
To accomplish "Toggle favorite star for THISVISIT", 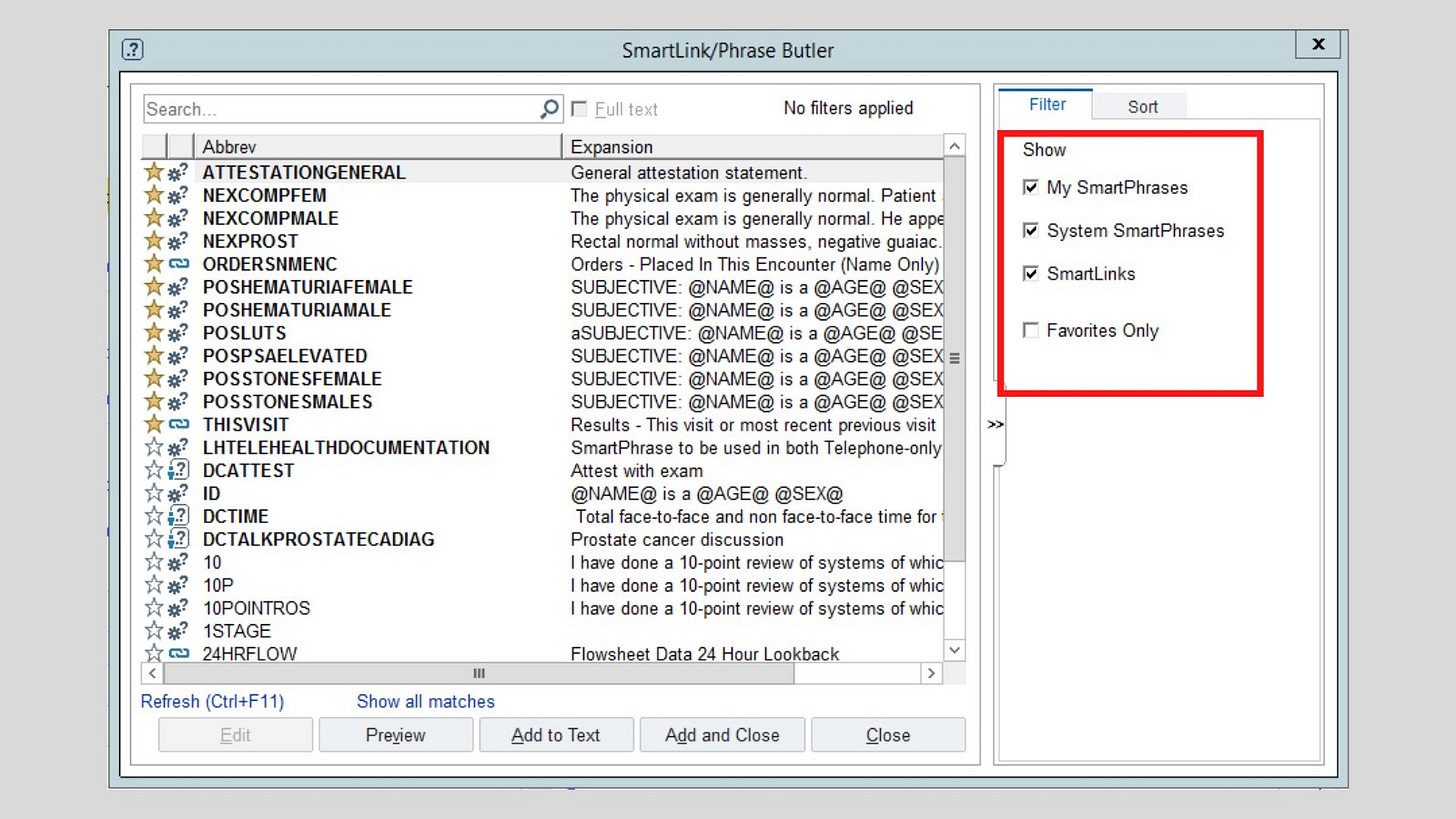I will (x=154, y=425).
